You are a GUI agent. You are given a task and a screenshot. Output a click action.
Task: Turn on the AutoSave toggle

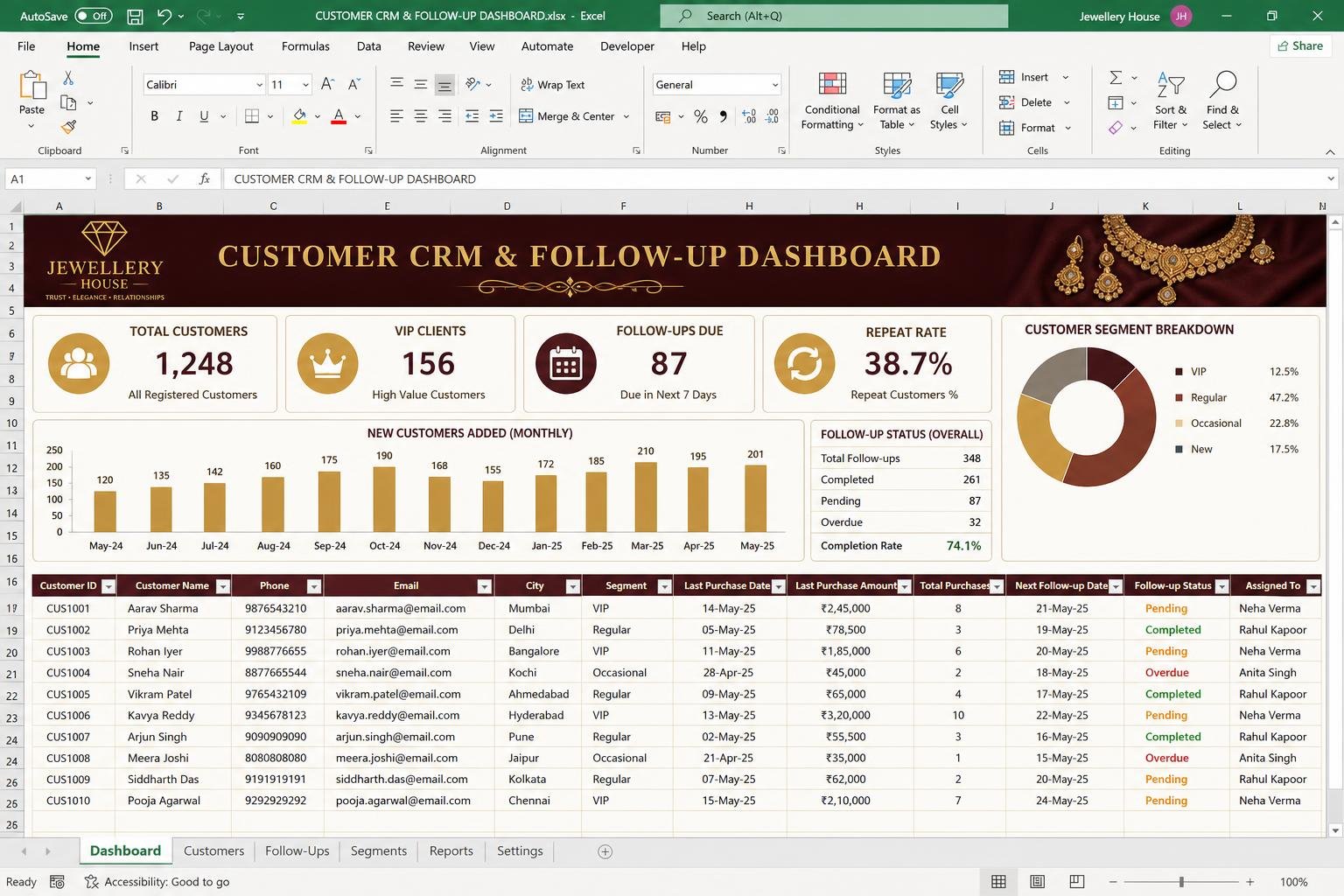click(93, 16)
